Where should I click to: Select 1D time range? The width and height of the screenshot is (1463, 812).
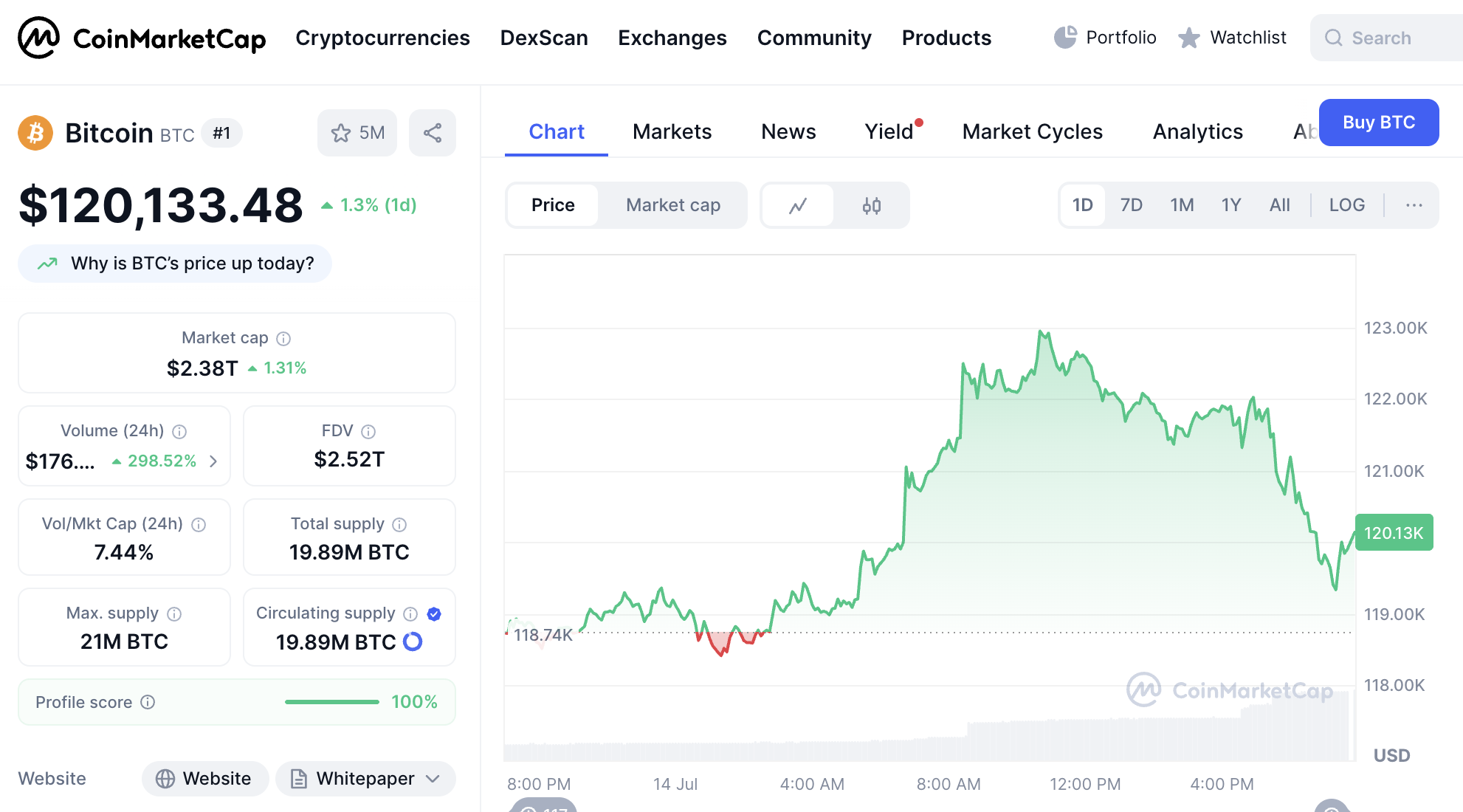coord(1082,205)
